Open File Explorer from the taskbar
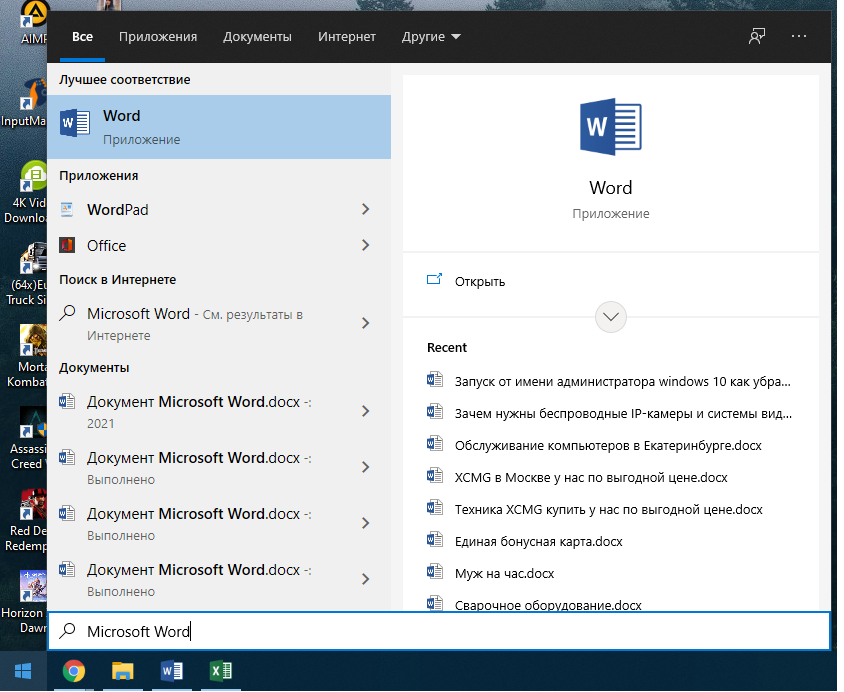Image resolution: width=844 pixels, height=692 pixels. (122, 670)
